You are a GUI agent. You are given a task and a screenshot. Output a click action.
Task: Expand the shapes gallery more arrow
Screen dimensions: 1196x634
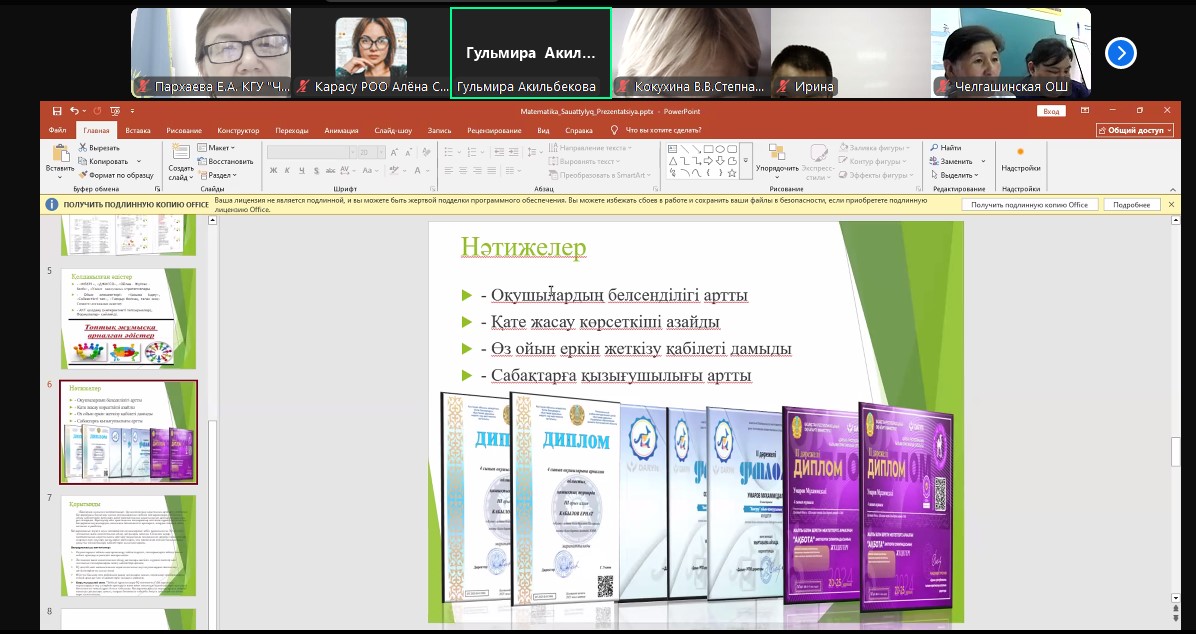[x=745, y=160]
